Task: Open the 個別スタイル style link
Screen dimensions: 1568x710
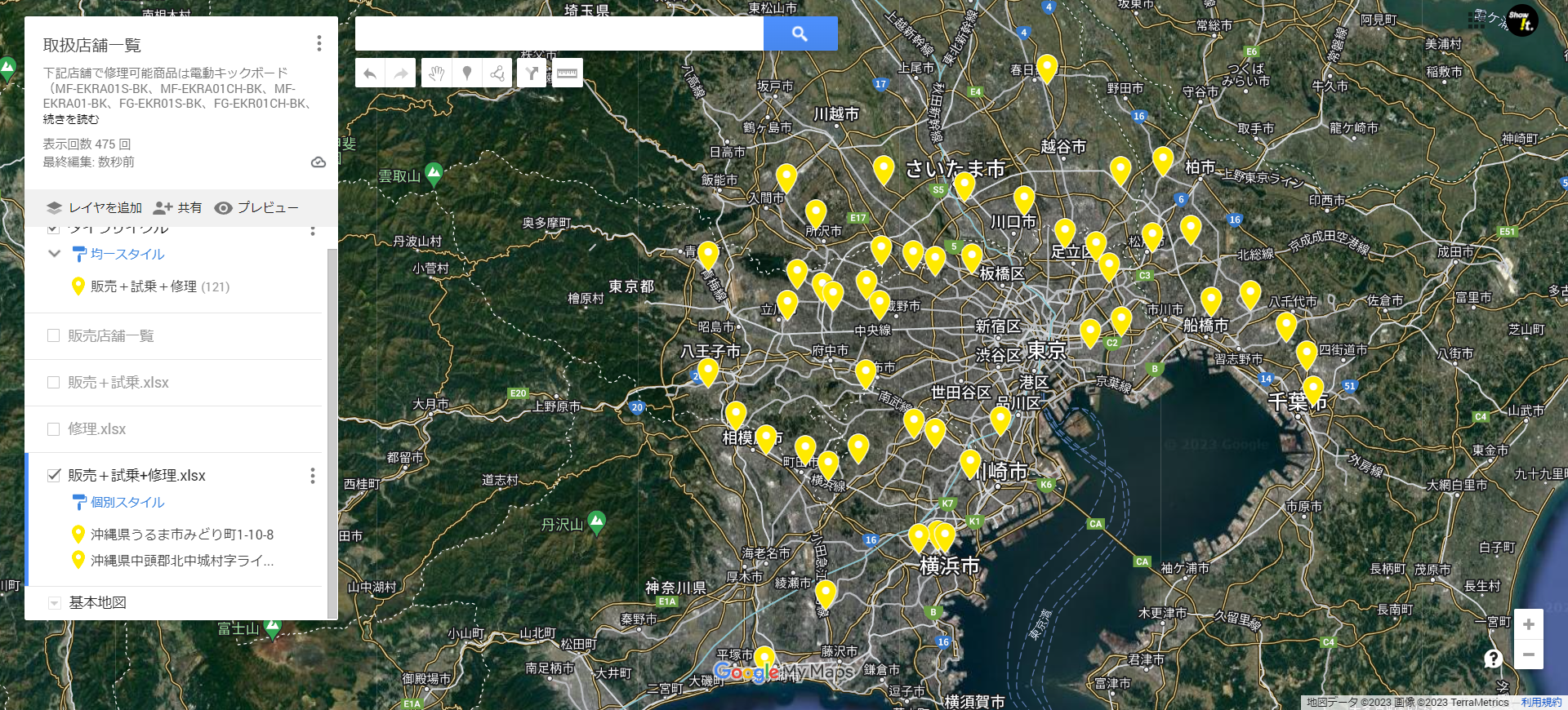Action: [127, 502]
